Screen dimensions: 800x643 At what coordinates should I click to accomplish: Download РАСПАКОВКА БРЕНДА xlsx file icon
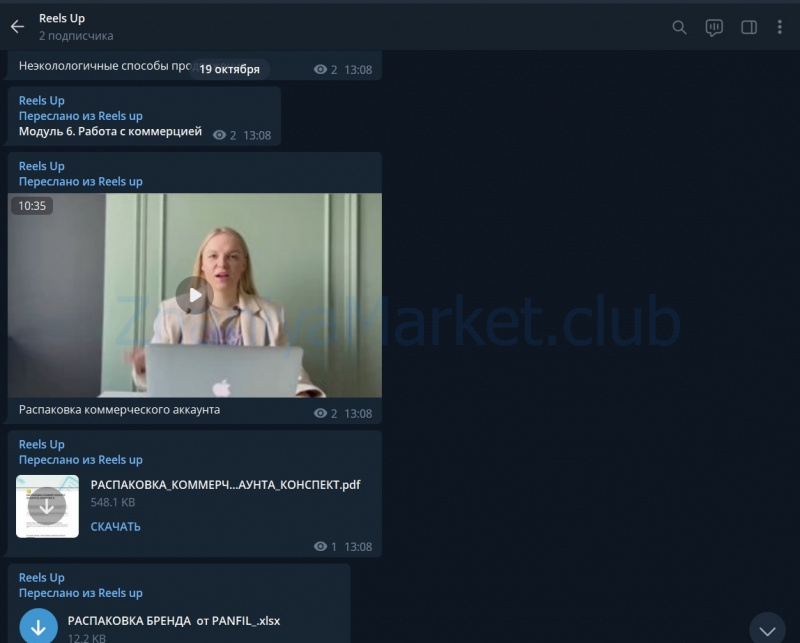click(x=39, y=627)
